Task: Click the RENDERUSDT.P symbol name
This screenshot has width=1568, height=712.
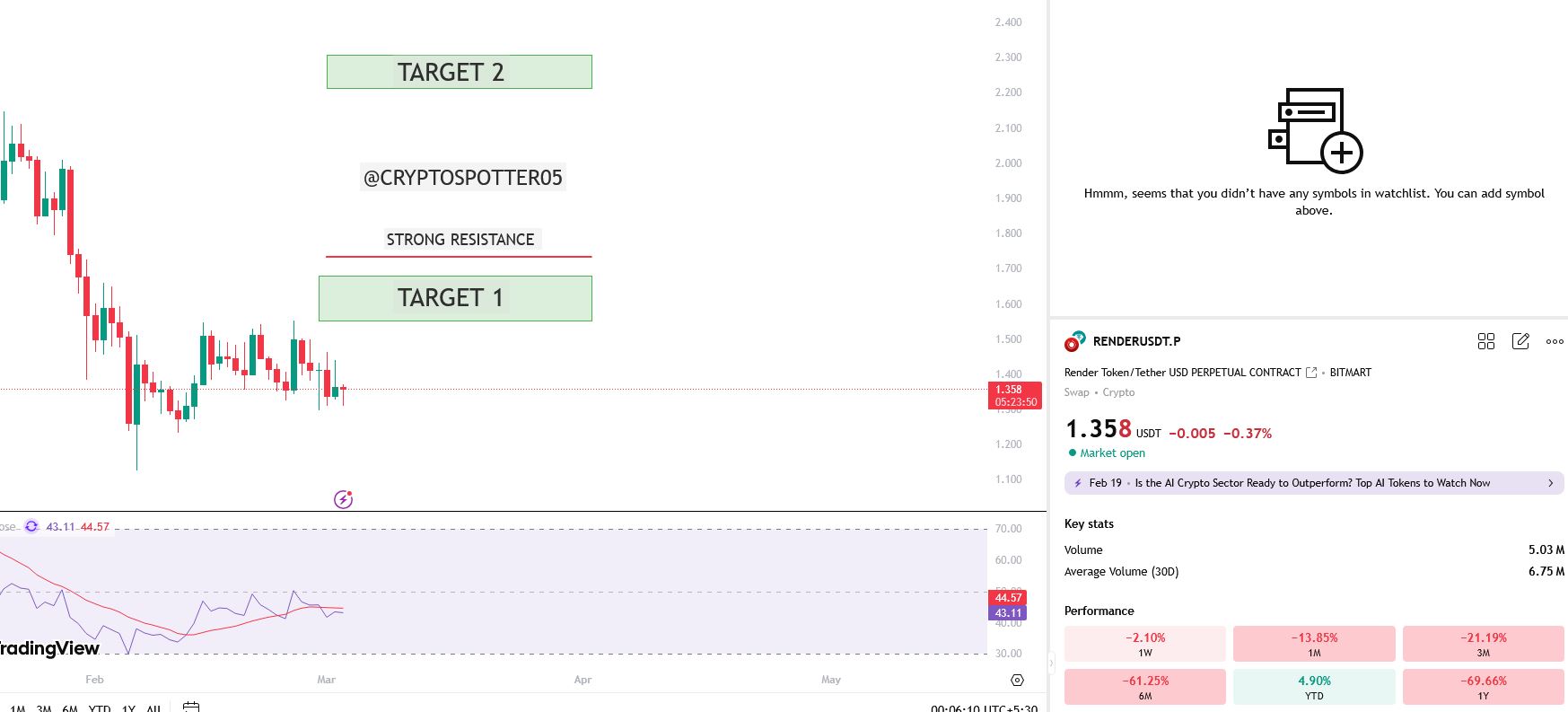Action: 1136,341
